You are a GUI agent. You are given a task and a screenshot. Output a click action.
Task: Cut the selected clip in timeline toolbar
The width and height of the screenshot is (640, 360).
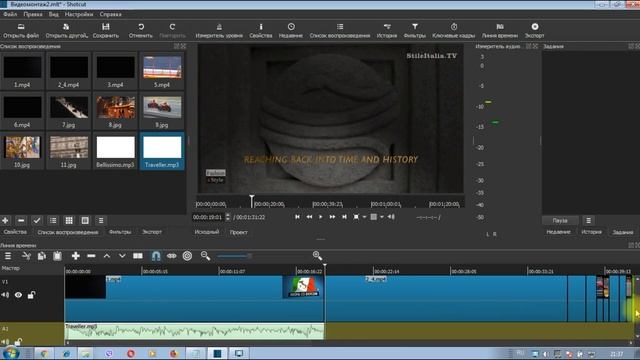26,256
